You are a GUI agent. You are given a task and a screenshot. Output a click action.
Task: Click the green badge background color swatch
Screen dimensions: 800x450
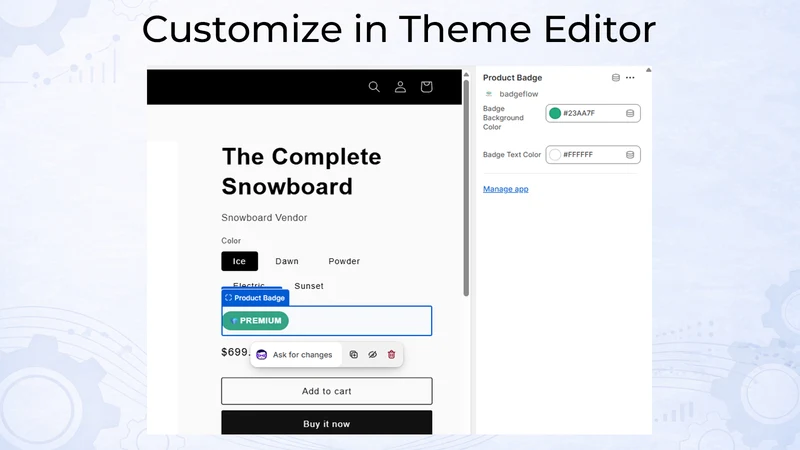coord(555,113)
